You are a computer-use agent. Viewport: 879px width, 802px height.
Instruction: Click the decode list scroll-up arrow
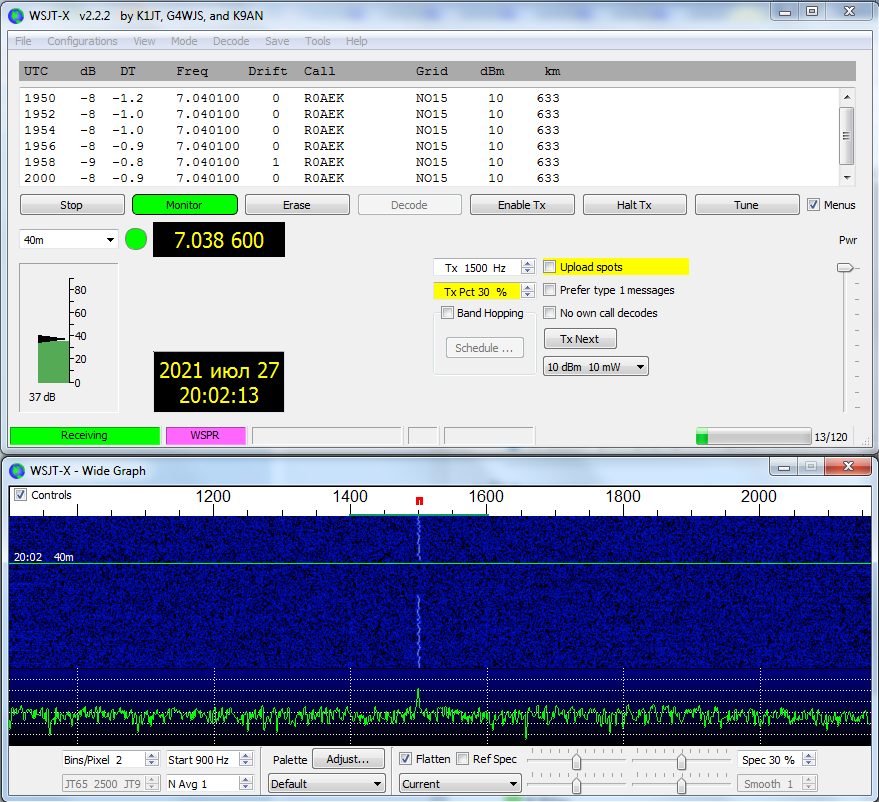pyautogui.click(x=847, y=97)
